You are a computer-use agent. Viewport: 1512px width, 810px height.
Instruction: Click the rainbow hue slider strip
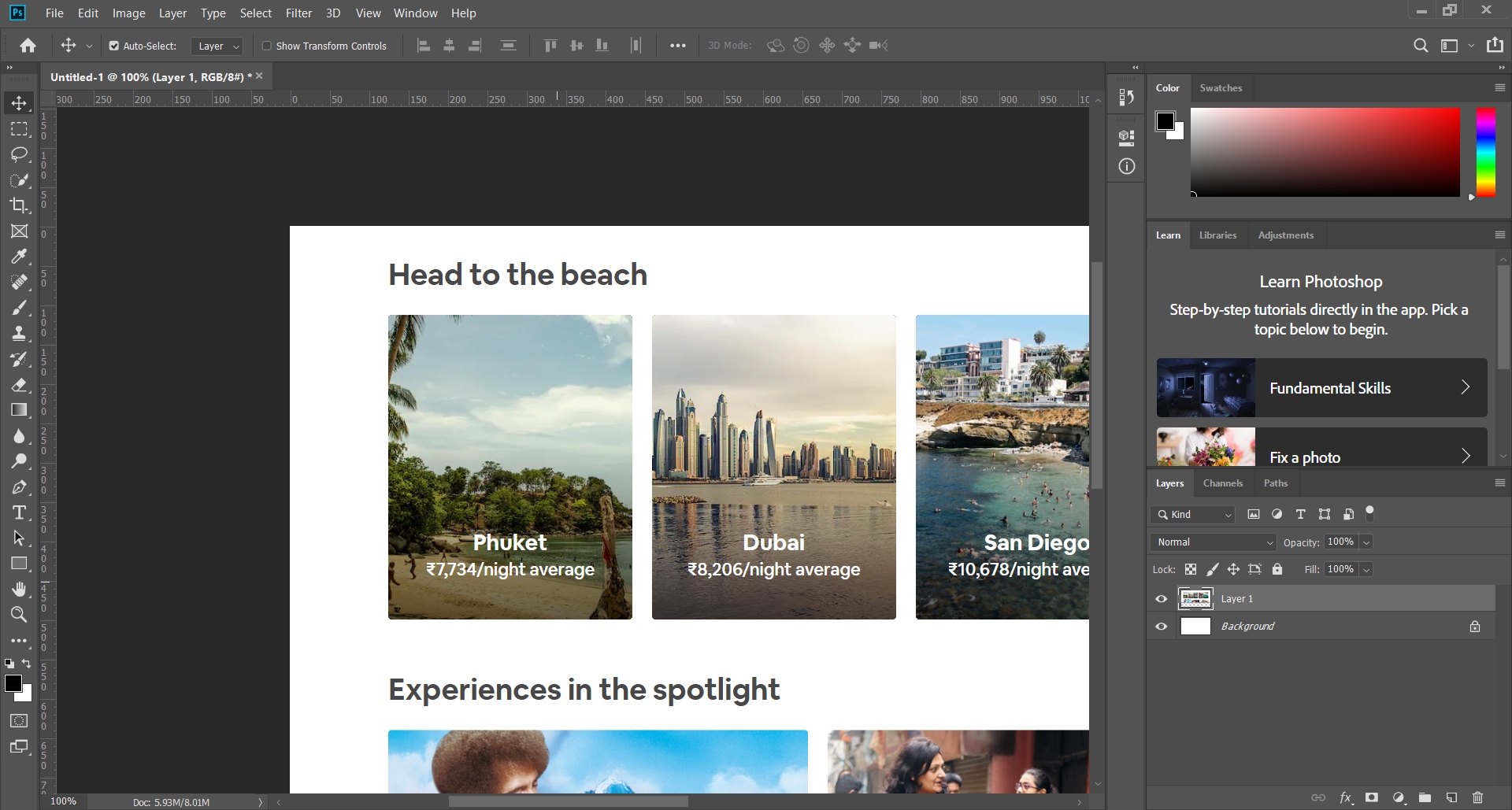1485,153
